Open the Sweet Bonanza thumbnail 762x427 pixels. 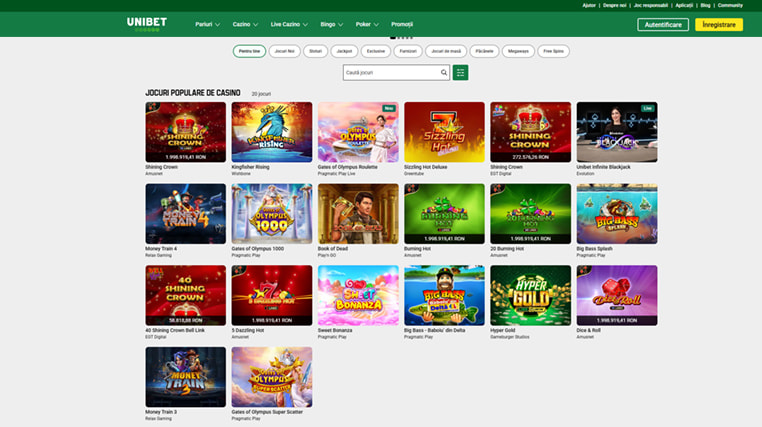click(x=358, y=295)
